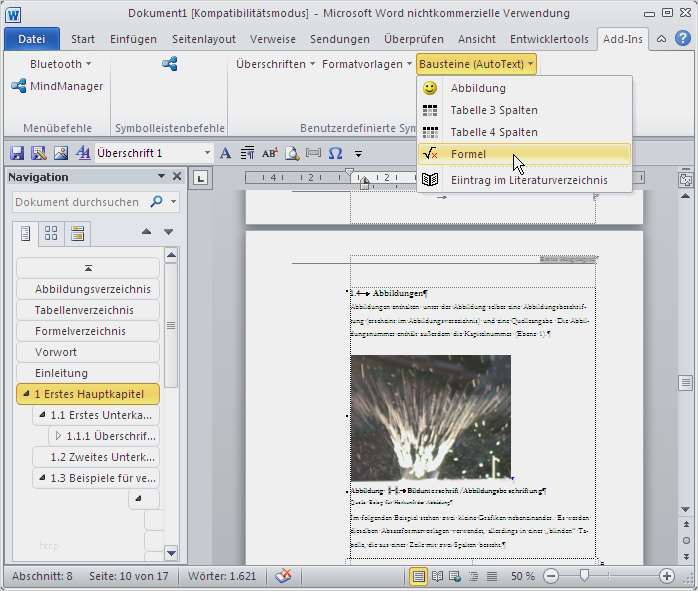
Task: Click the zoom slider handle
Action: coord(584,576)
